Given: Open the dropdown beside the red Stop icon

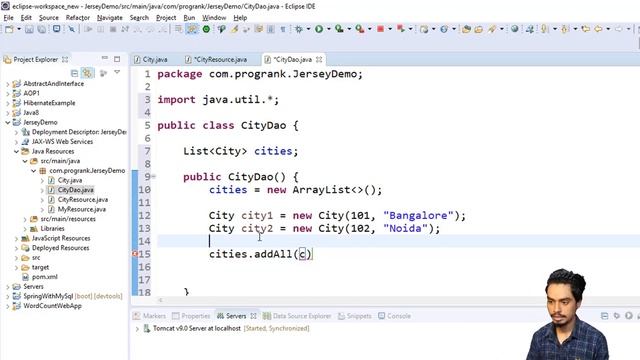Looking at the screenshot, I should (x=390, y=29).
